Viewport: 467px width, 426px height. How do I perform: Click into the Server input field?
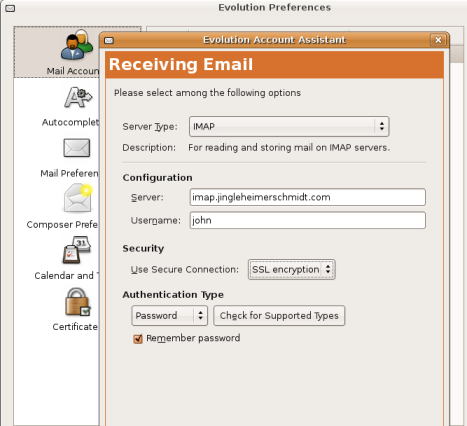[308, 197]
